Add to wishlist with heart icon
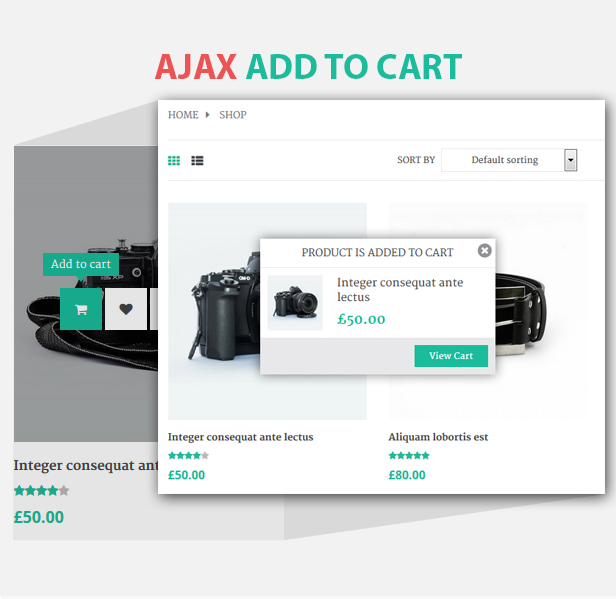This screenshot has width=616, height=599. coord(126,309)
